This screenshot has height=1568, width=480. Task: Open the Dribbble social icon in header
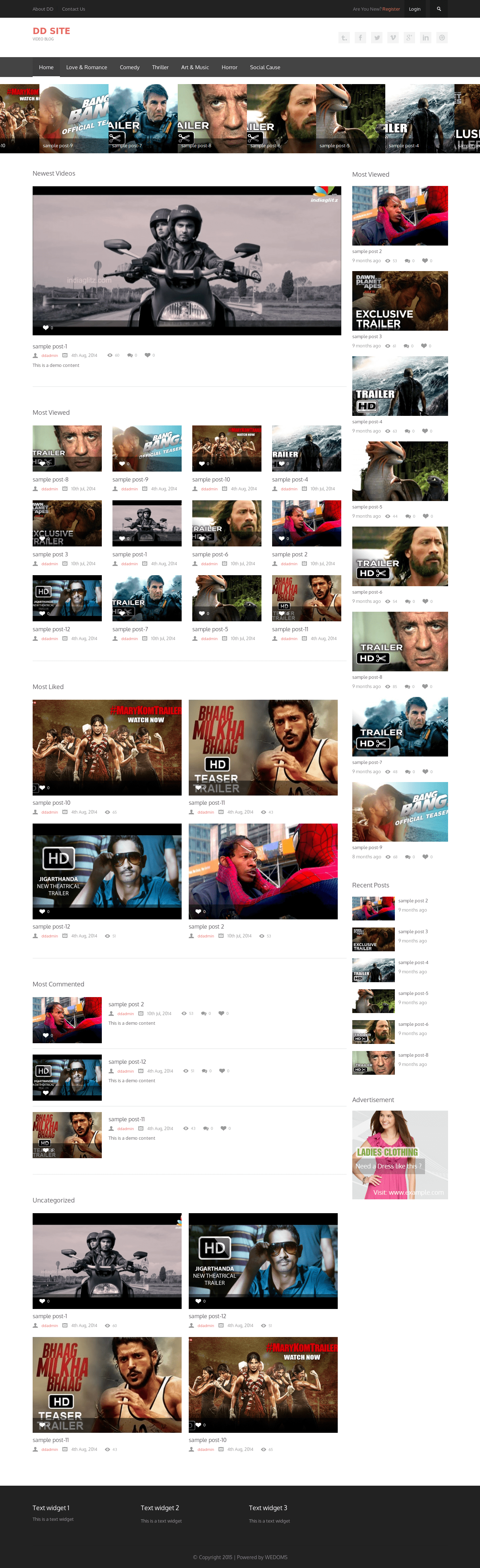442,38
